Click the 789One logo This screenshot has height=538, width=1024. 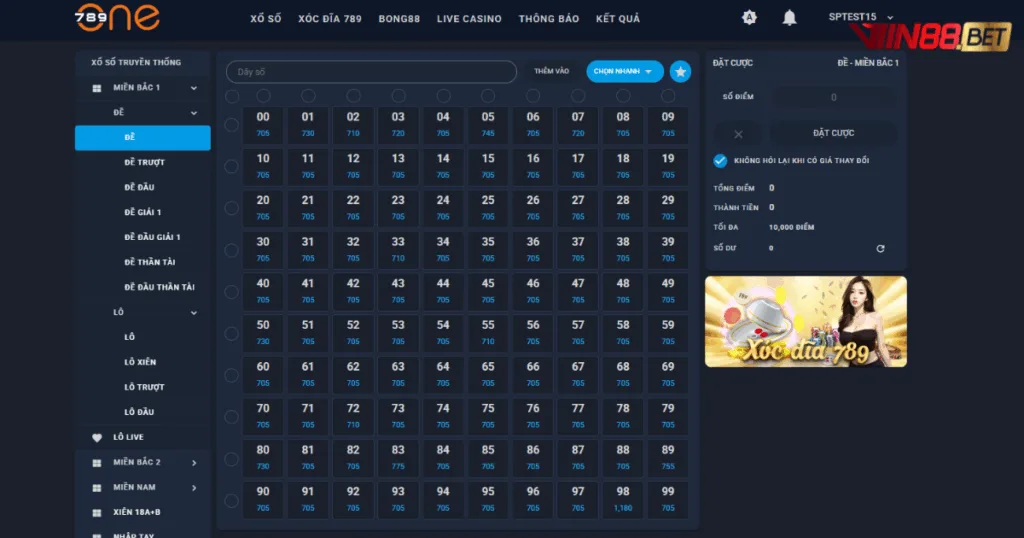click(118, 17)
